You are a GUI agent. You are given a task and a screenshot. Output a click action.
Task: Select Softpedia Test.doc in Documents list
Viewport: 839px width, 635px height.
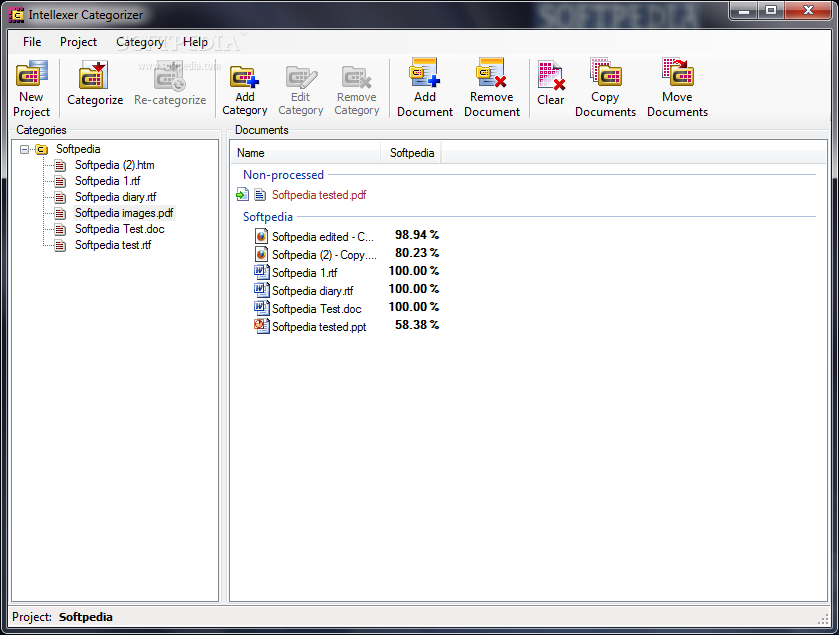tap(317, 309)
